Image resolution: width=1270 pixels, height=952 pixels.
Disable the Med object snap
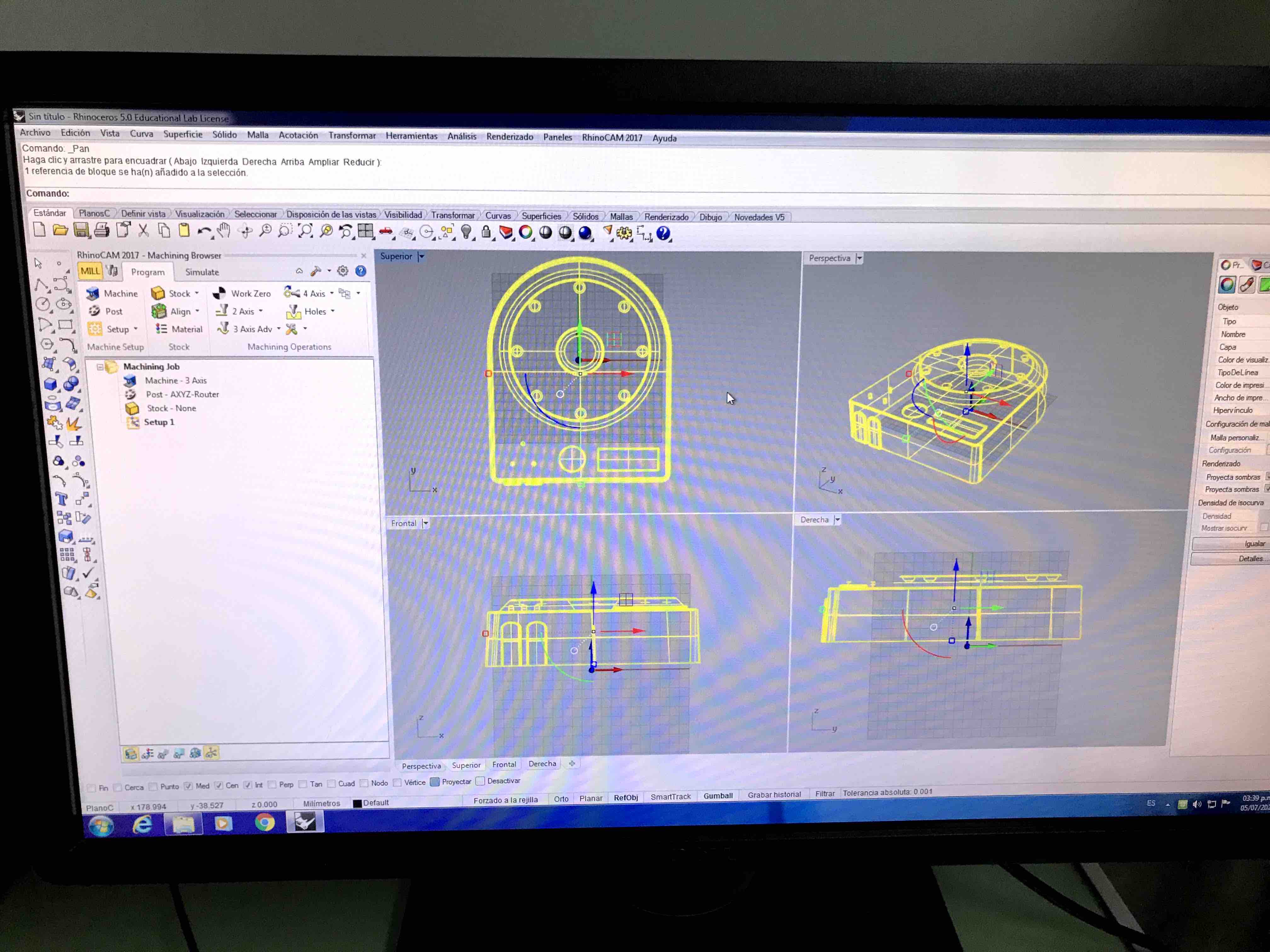pos(188,785)
